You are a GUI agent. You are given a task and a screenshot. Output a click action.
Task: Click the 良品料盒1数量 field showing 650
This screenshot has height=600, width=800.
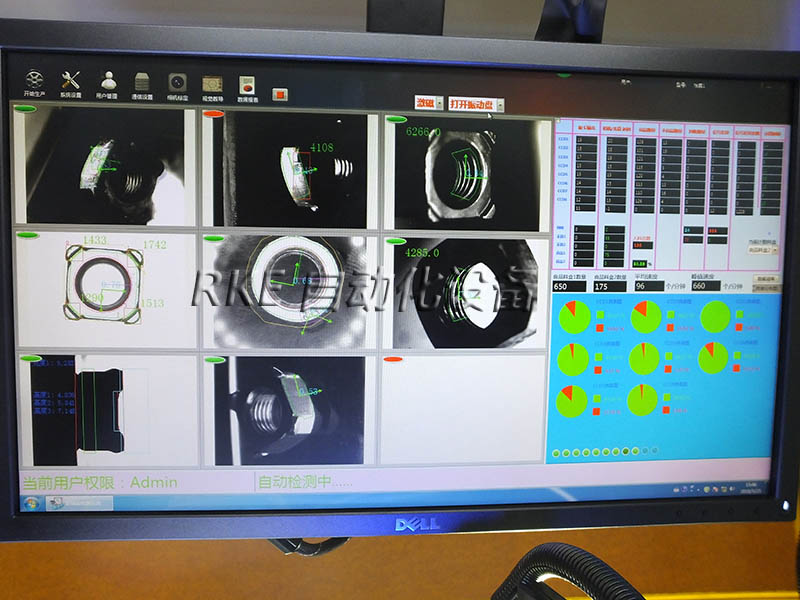tap(567, 287)
